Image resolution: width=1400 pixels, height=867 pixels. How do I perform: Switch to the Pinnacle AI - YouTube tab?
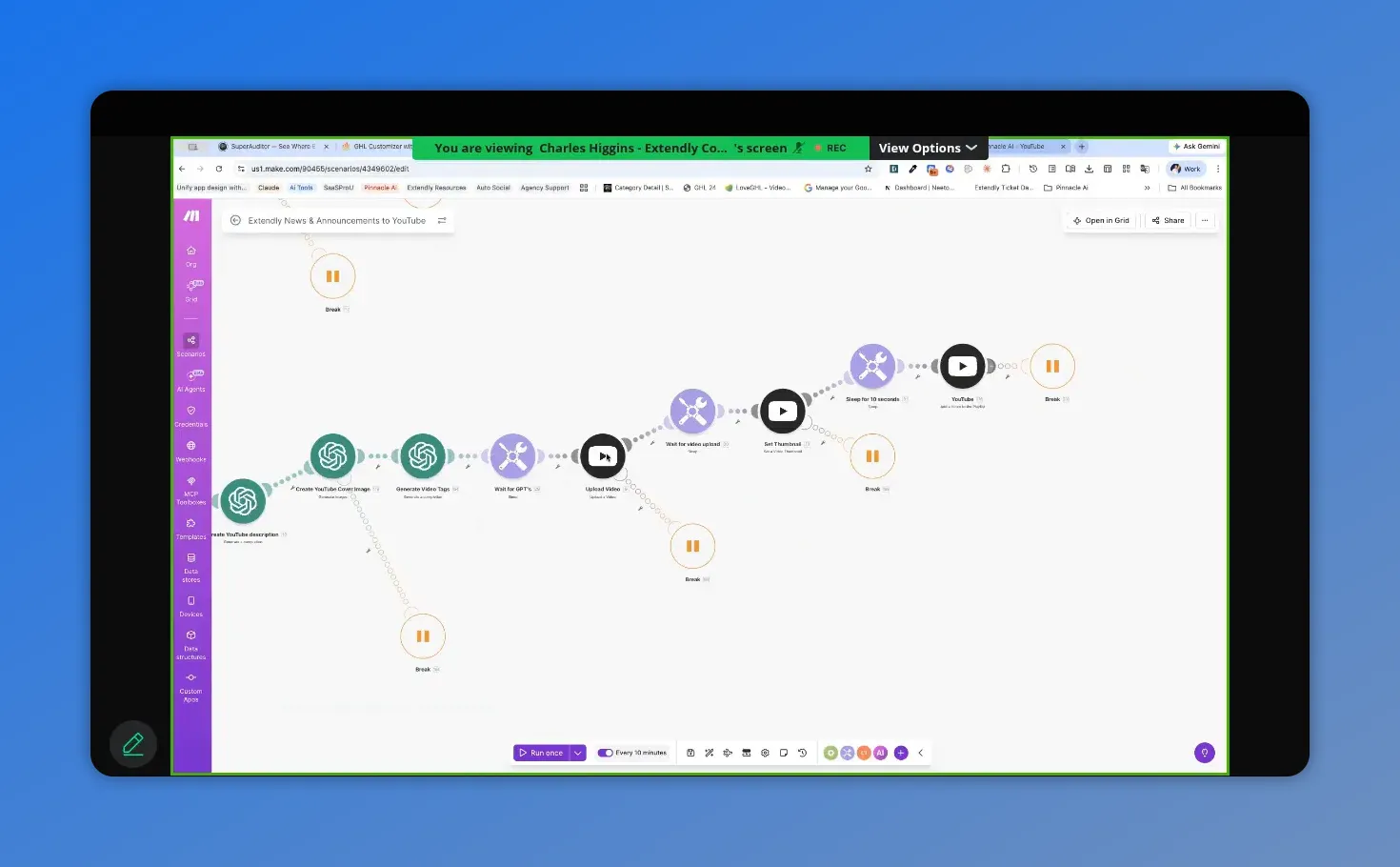pos(1019,147)
